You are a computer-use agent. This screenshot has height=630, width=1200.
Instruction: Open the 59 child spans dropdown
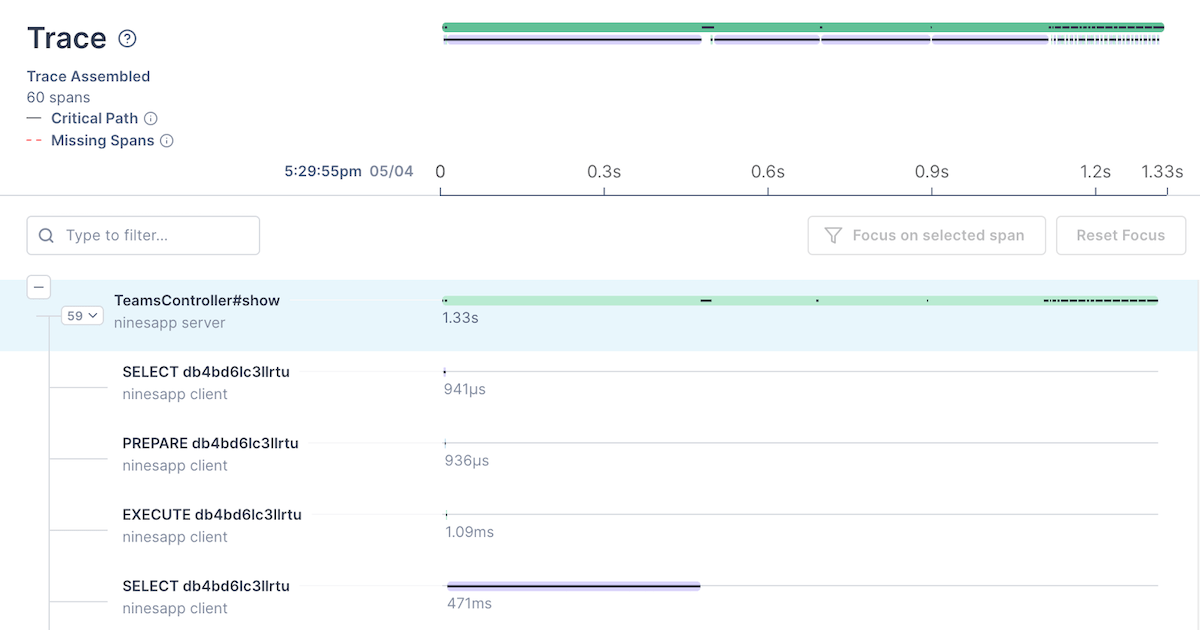coord(82,315)
